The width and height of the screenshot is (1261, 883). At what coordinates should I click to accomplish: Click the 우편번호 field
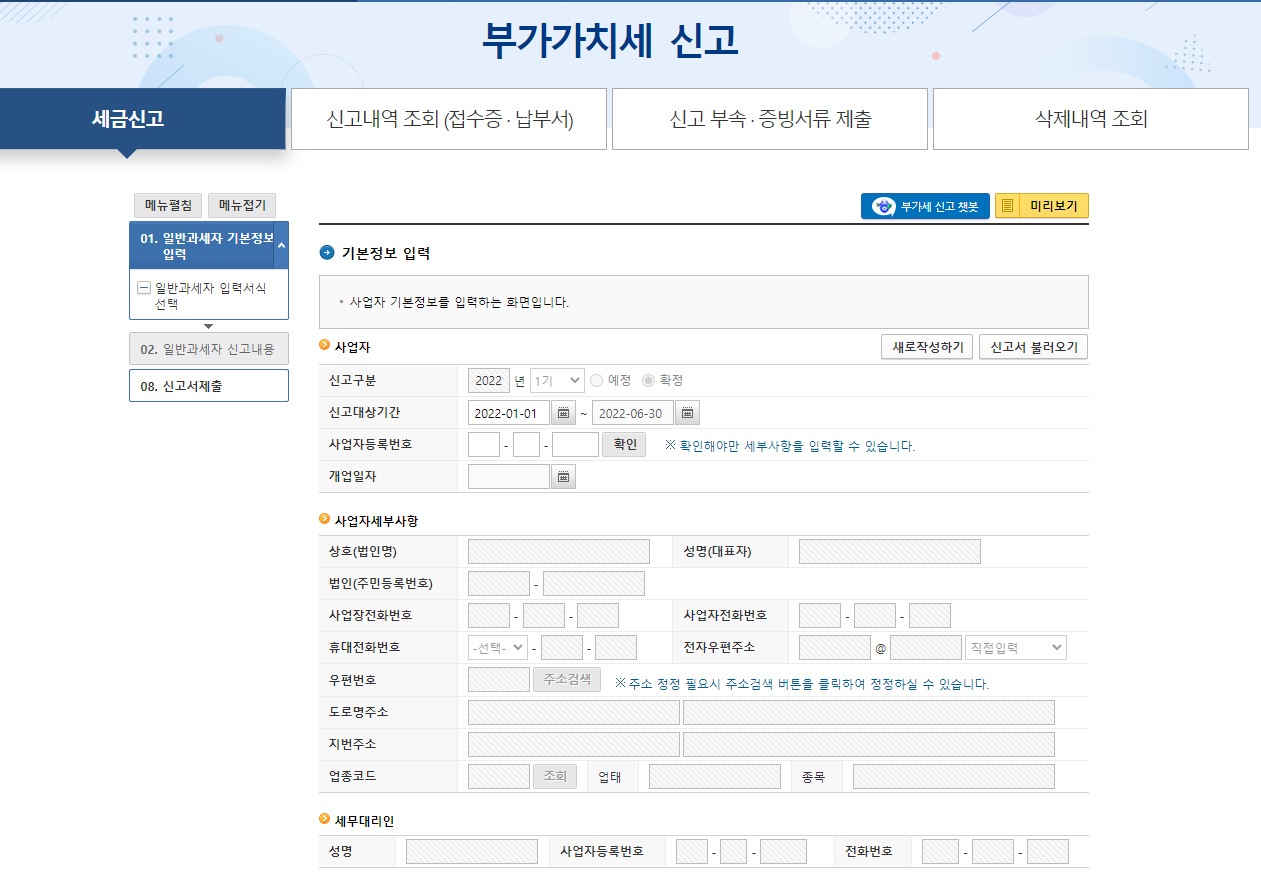(x=499, y=680)
